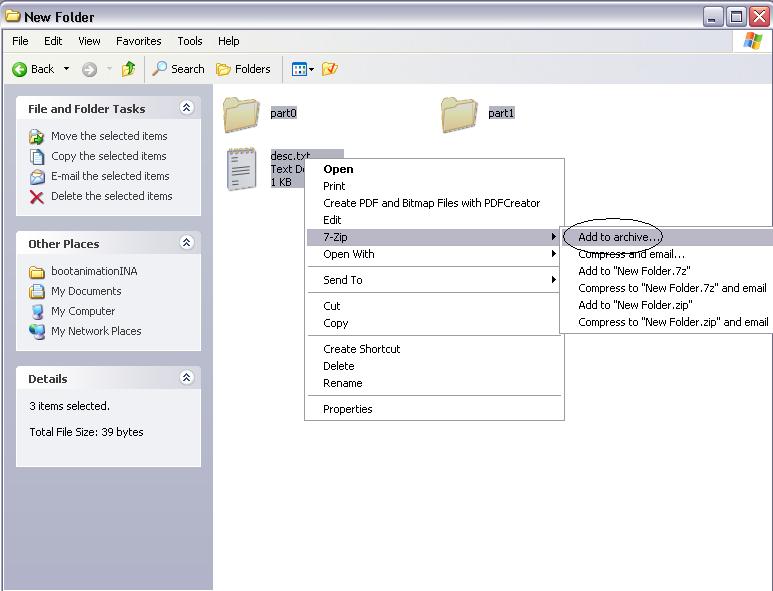Click the New Folder title bar icon
Viewport: 773px width, 591px height.
point(13,17)
